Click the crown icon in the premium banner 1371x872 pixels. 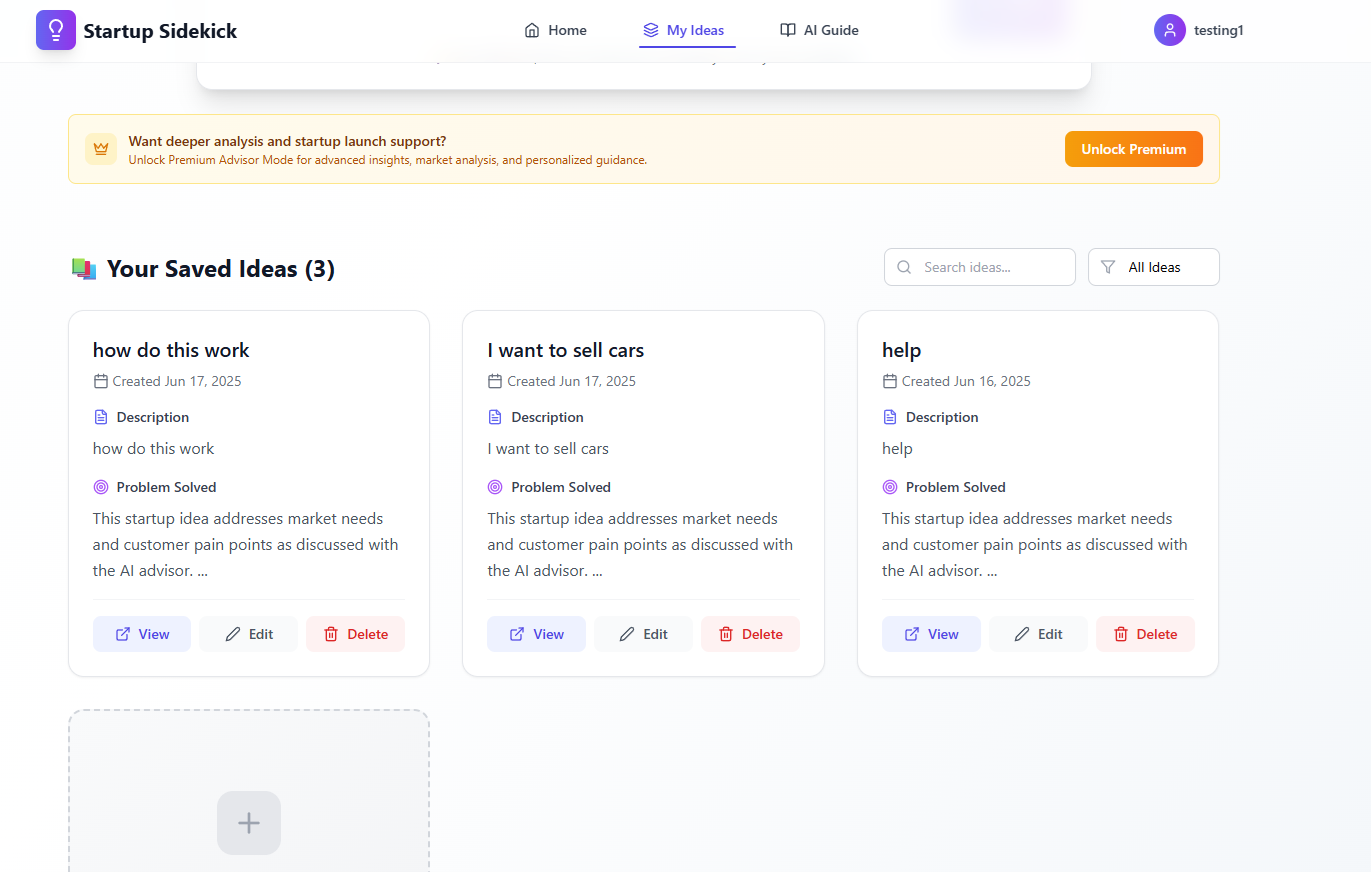101,148
